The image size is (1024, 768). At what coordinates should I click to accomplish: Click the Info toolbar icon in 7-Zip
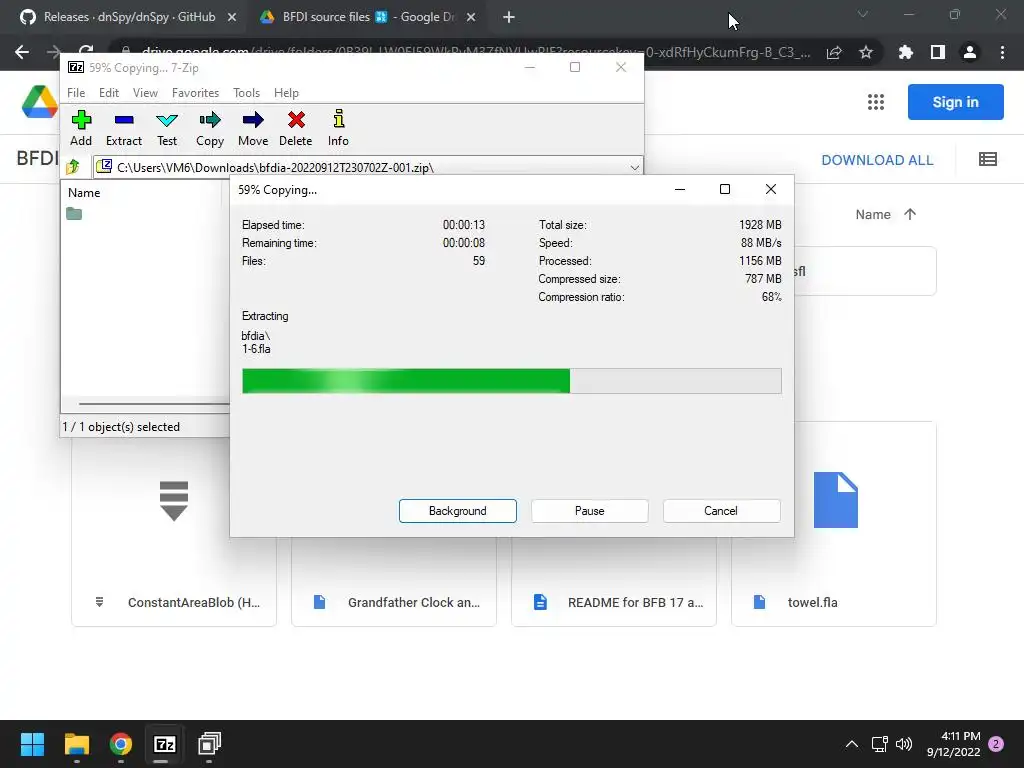tap(338, 128)
